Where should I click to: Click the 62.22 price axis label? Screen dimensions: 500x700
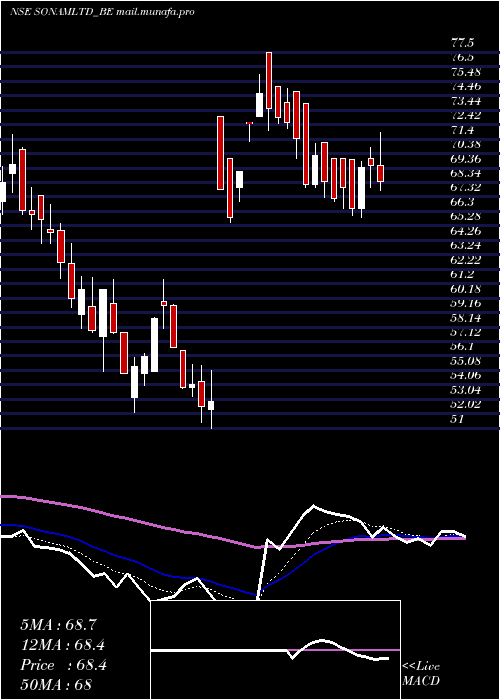(x=466, y=260)
